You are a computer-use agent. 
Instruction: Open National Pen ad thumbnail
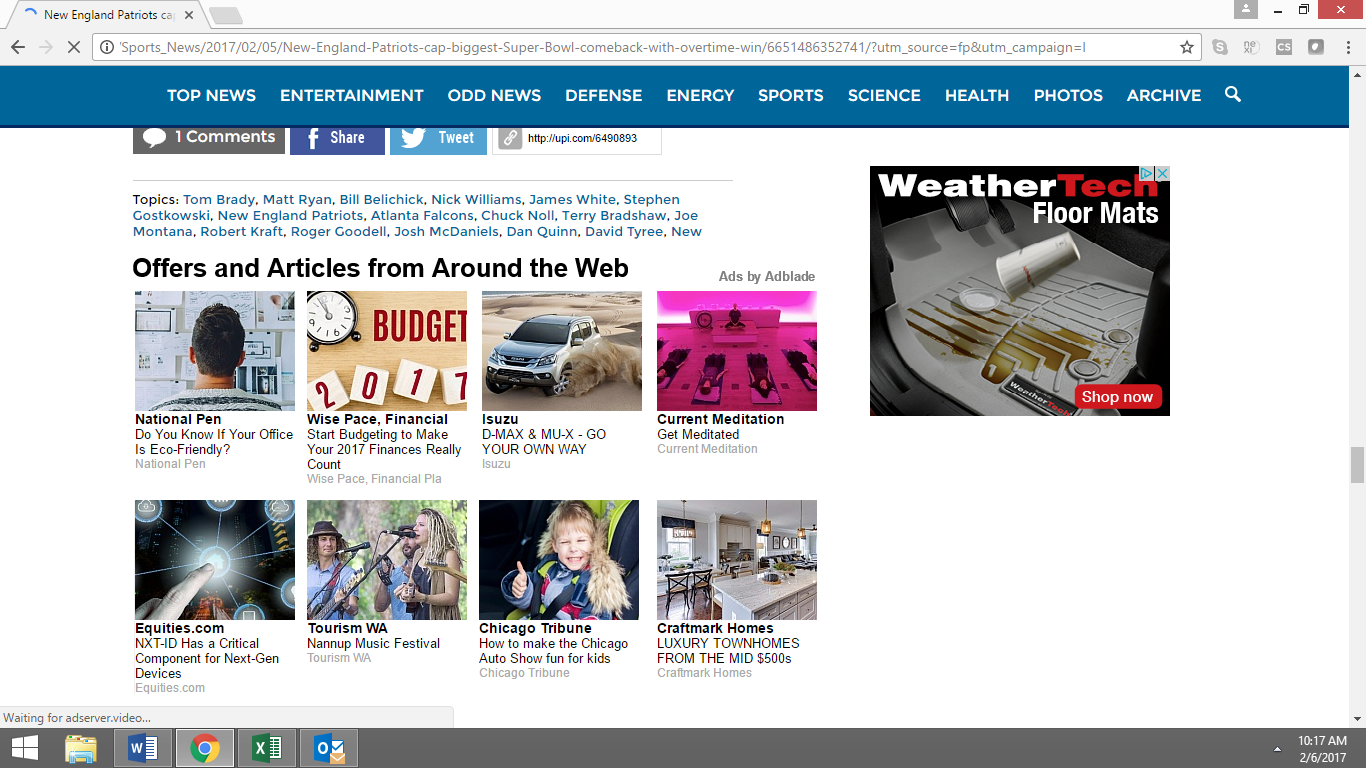coord(215,351)
